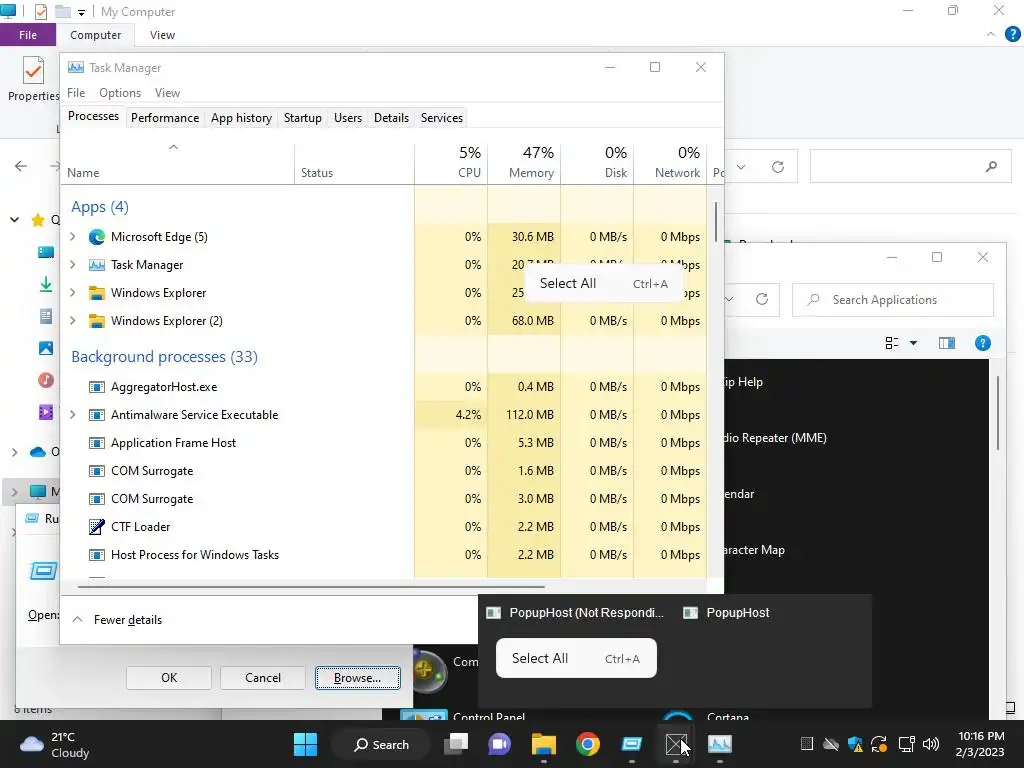Screen dimensions: 1024x768
Task: Click the Windows Update tray icon
Action: click(x=879, y=744)
